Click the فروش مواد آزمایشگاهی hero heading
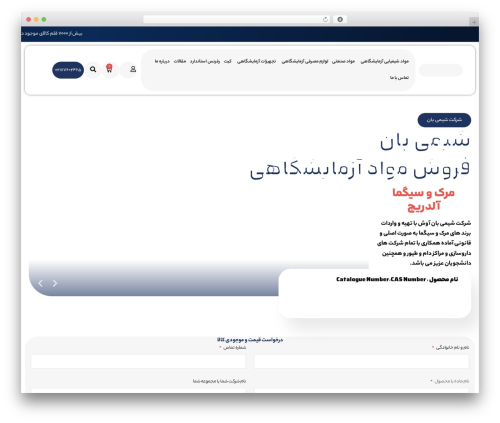The width and height of the screenshot is (500, 423). pos(360,169)
